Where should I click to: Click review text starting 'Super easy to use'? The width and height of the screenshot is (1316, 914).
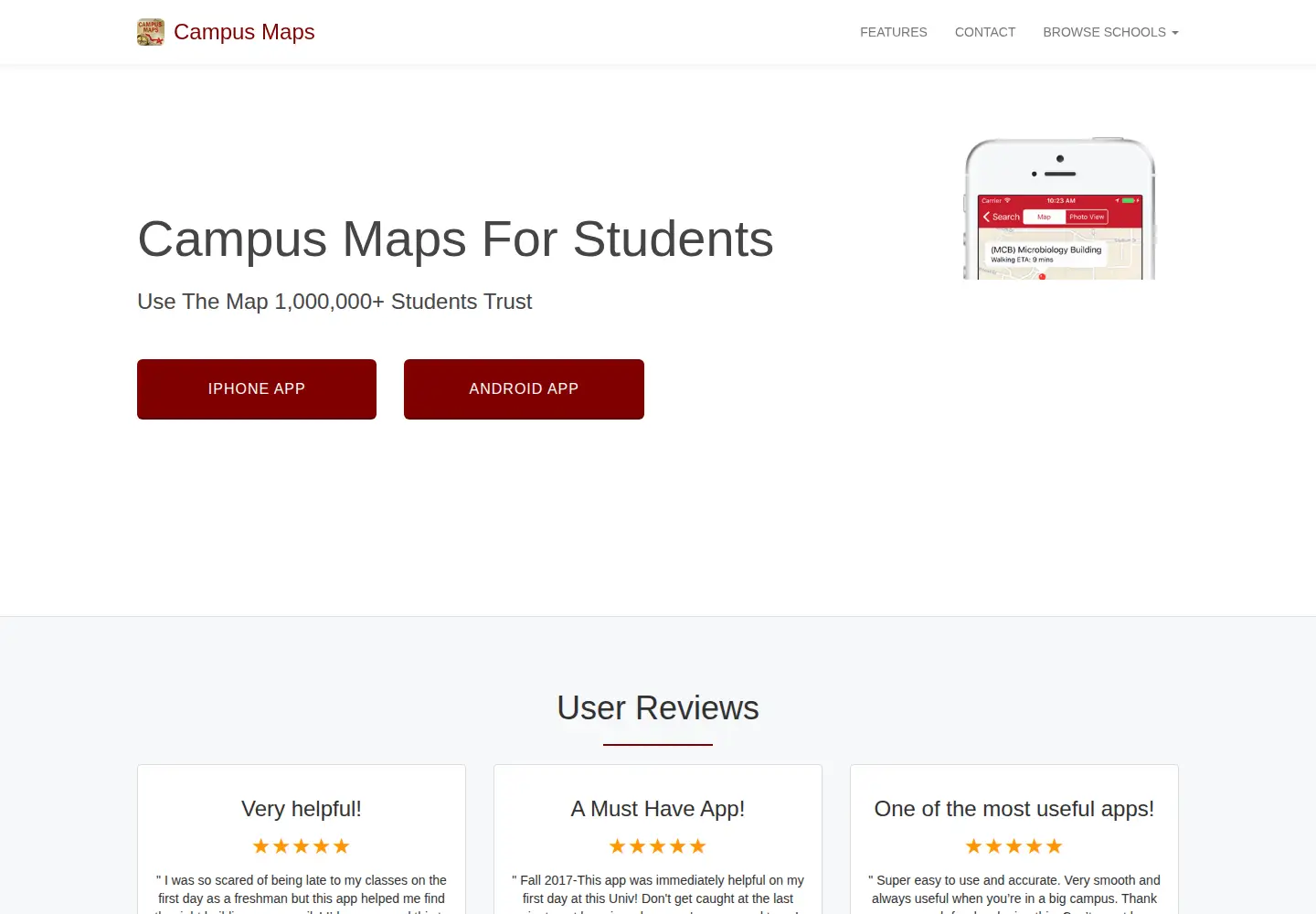pyautogui.click(x=1014, y=893)
